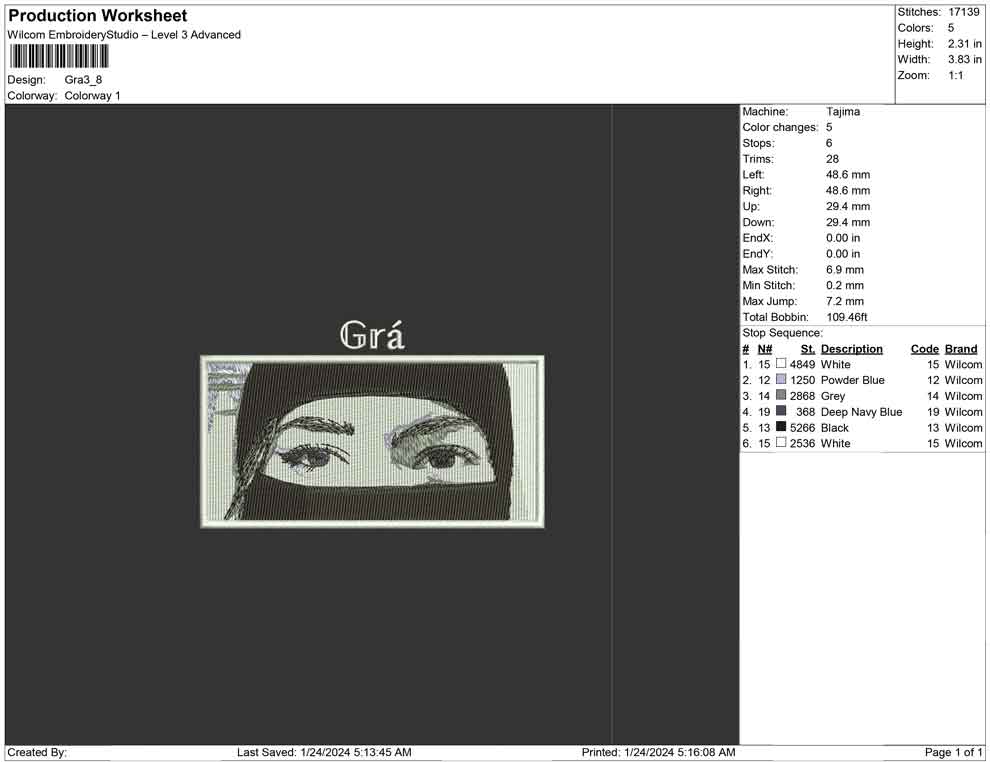Click the Page 1 of 1 indicator
This screenshot has height=762, width=990.
click(x=953, y=752)
